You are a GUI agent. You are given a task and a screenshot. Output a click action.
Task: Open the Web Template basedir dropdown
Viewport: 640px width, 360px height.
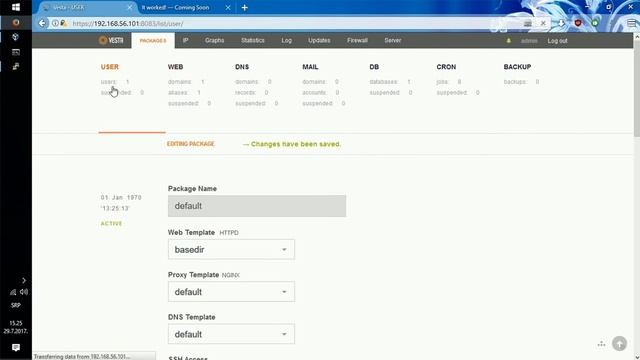pyautogui.click(x=231, y=249)
